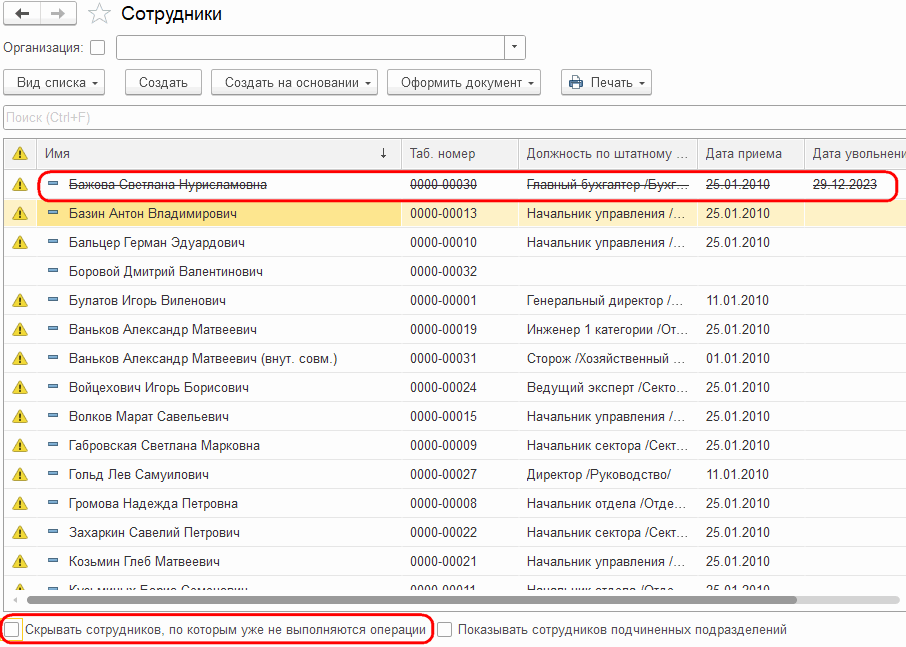Select the row Бальцер Герман Эдуардович

pos(455,243)
